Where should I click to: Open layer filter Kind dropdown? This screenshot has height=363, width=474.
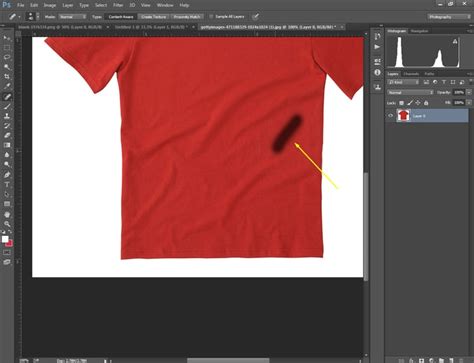(403, 82)
